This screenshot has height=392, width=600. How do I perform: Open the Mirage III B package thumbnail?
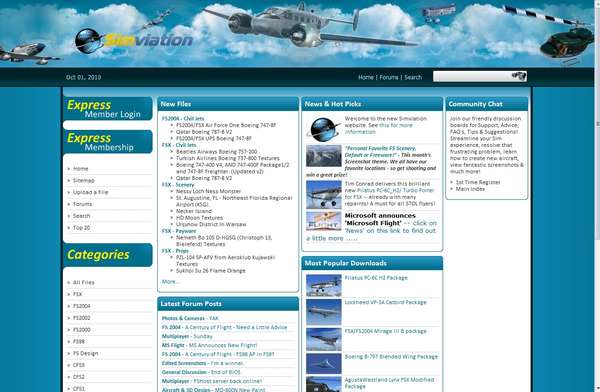(x=323, y=339)
